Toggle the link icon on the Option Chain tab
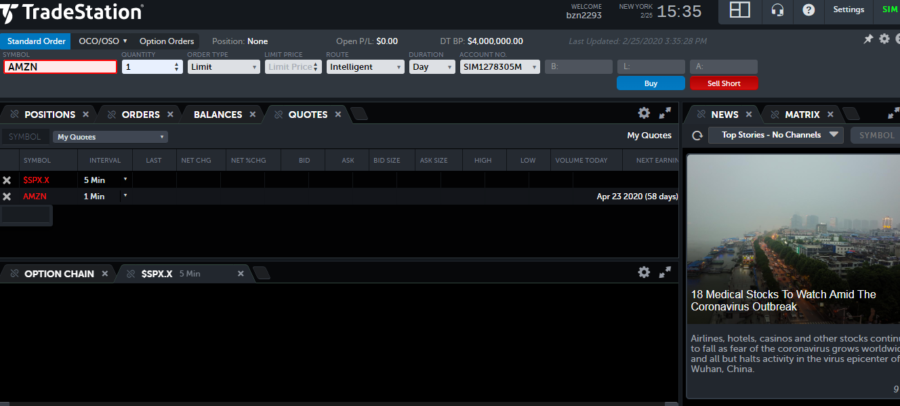Viewport: 900px width, 406px height. [x=14, y=273]
